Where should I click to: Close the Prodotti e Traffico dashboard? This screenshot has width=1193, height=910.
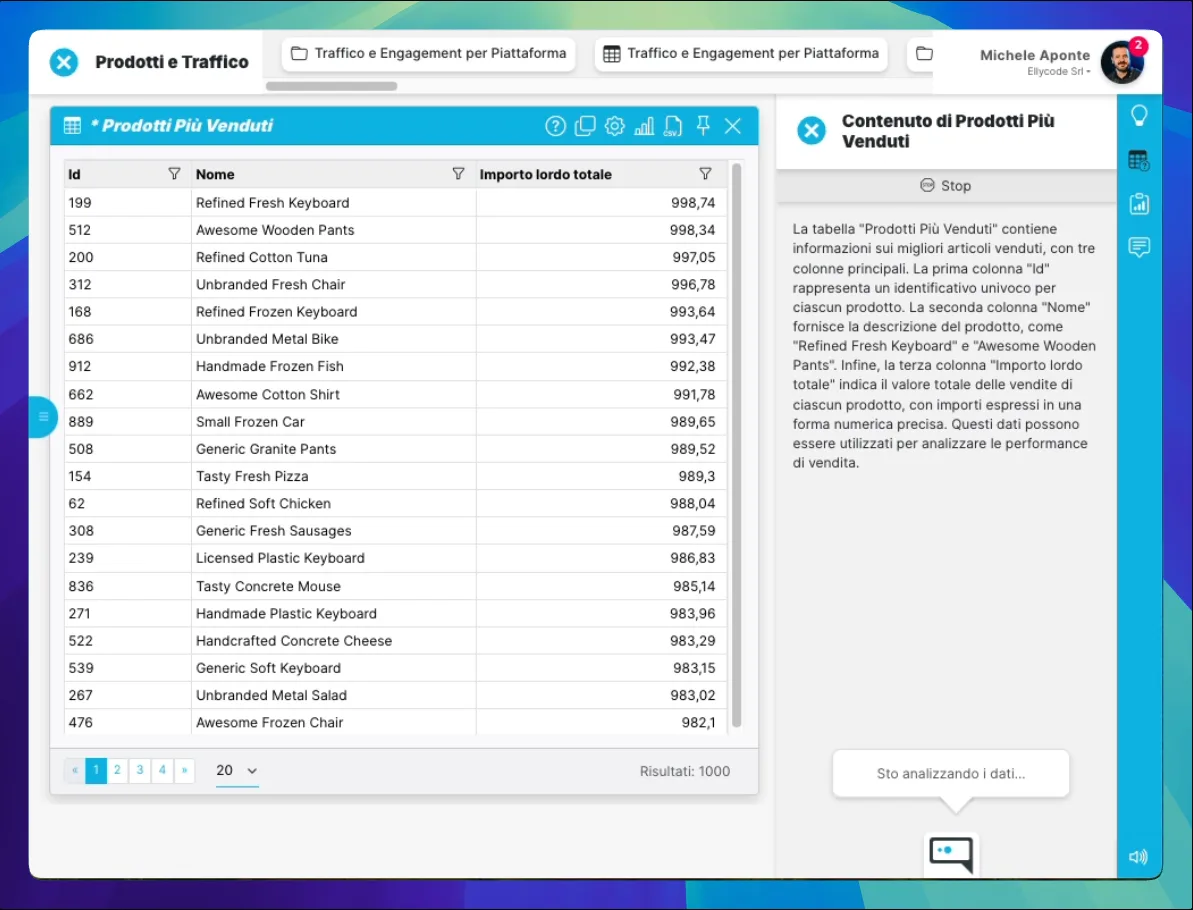64,62
